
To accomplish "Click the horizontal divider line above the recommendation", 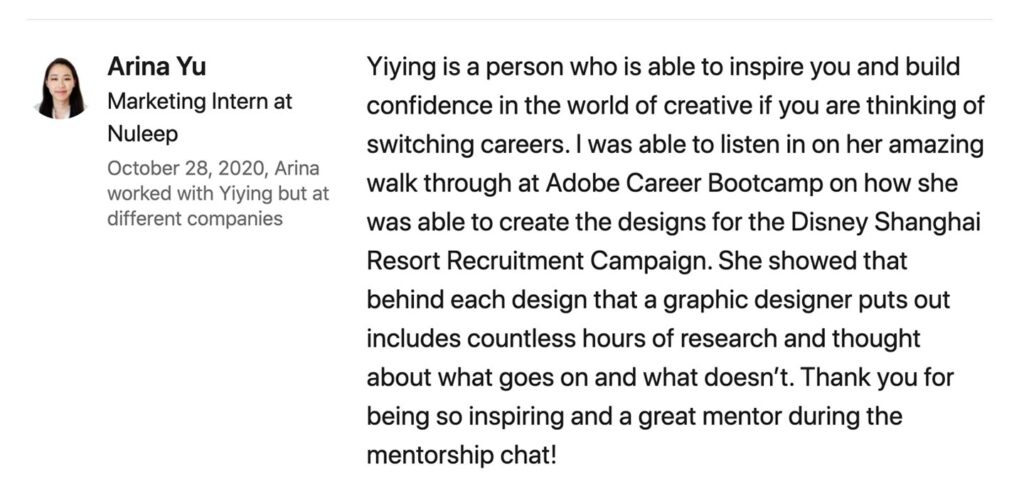I will [x=509, y=20].
